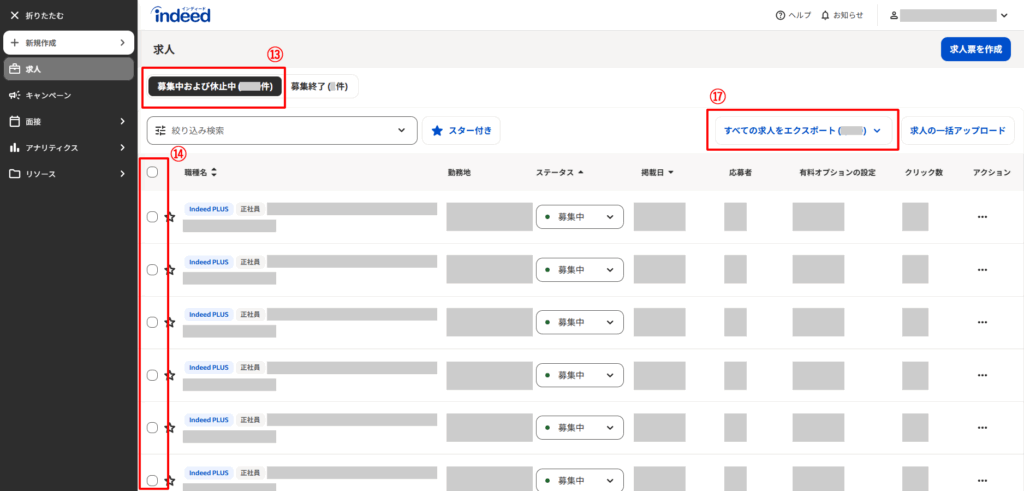Click the 絞り込み検索 filter search field
Image resolution: width=1024 pixels, height=491 pixels.
281,130
